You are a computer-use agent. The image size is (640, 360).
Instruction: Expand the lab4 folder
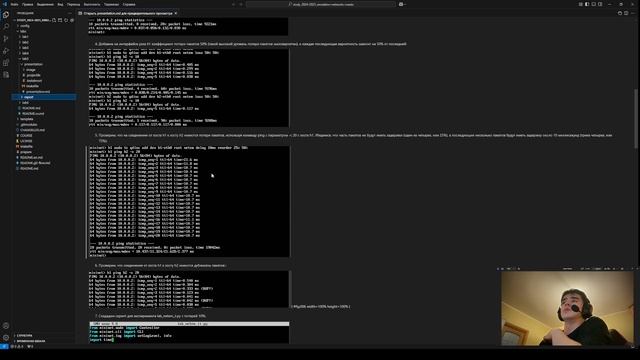tap(25, 53)
